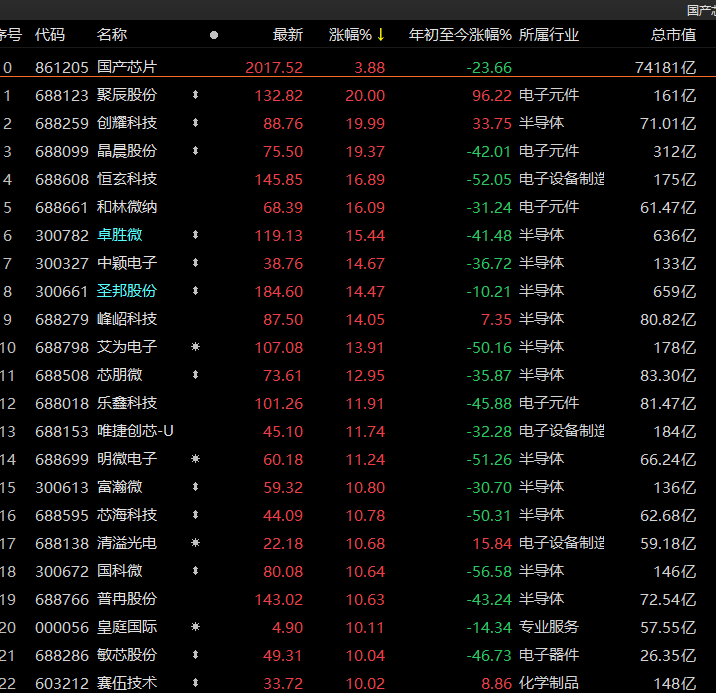Image resolution: width=716 pixels, height=693 pixels.
Task: Select stock name 皇庭国际
Action: coord(127,627)
